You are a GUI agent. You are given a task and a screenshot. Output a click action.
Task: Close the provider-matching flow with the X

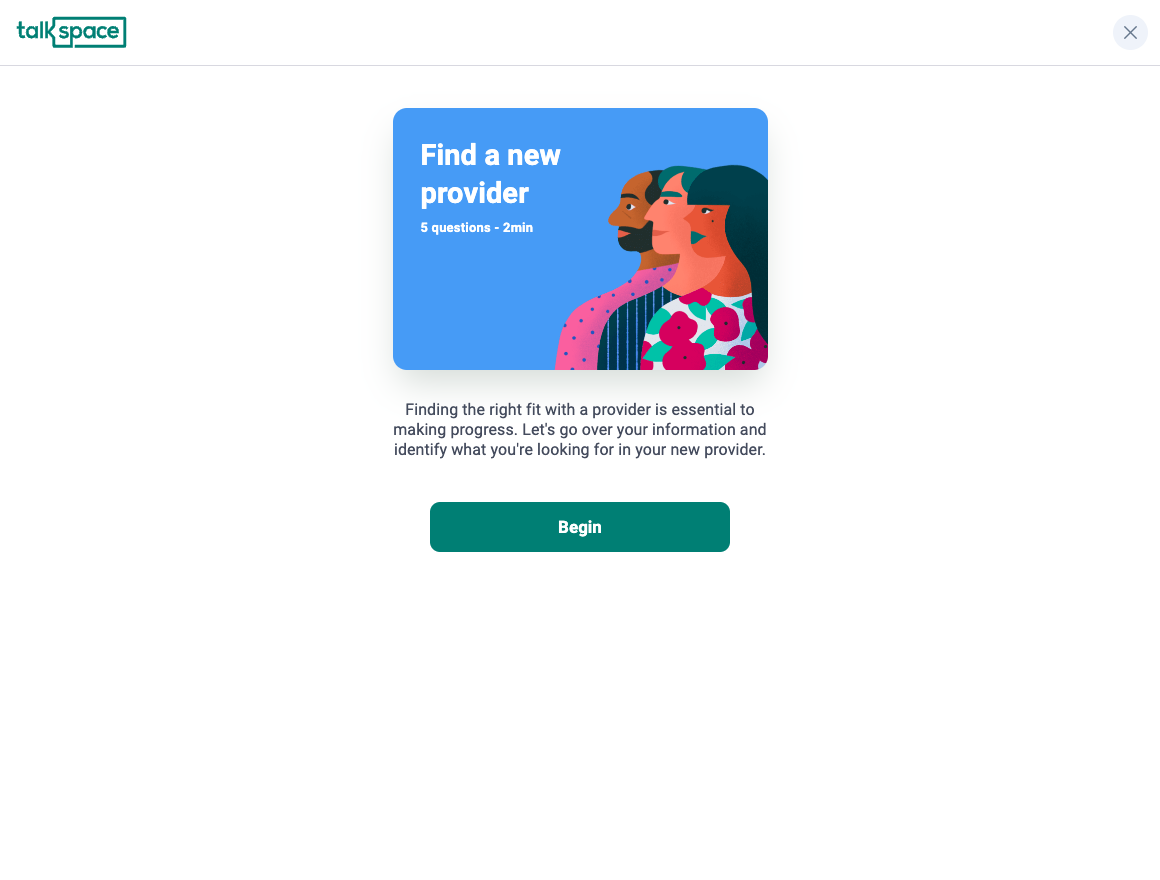point(1130,33)
